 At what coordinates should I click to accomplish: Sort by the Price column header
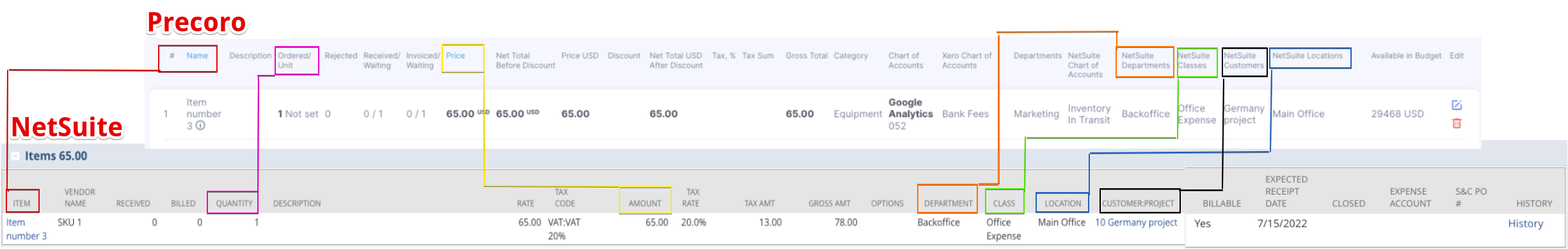pos(456,56)
